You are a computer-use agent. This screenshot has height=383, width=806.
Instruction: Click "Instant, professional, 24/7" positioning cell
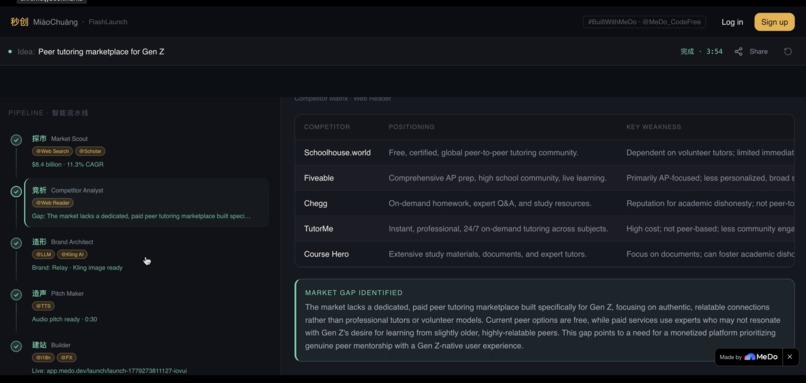(498, 228)
